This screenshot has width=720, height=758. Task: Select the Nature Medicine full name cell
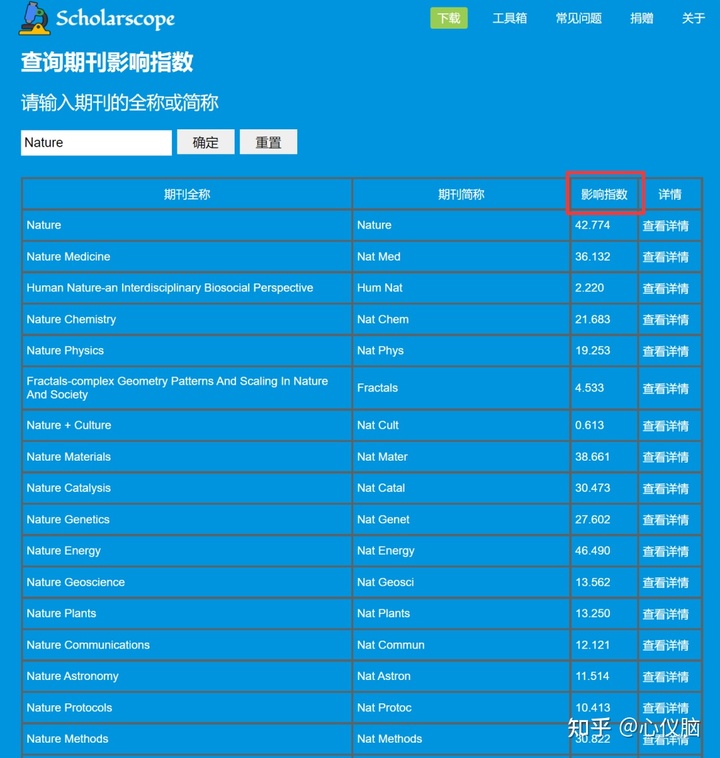187,257
